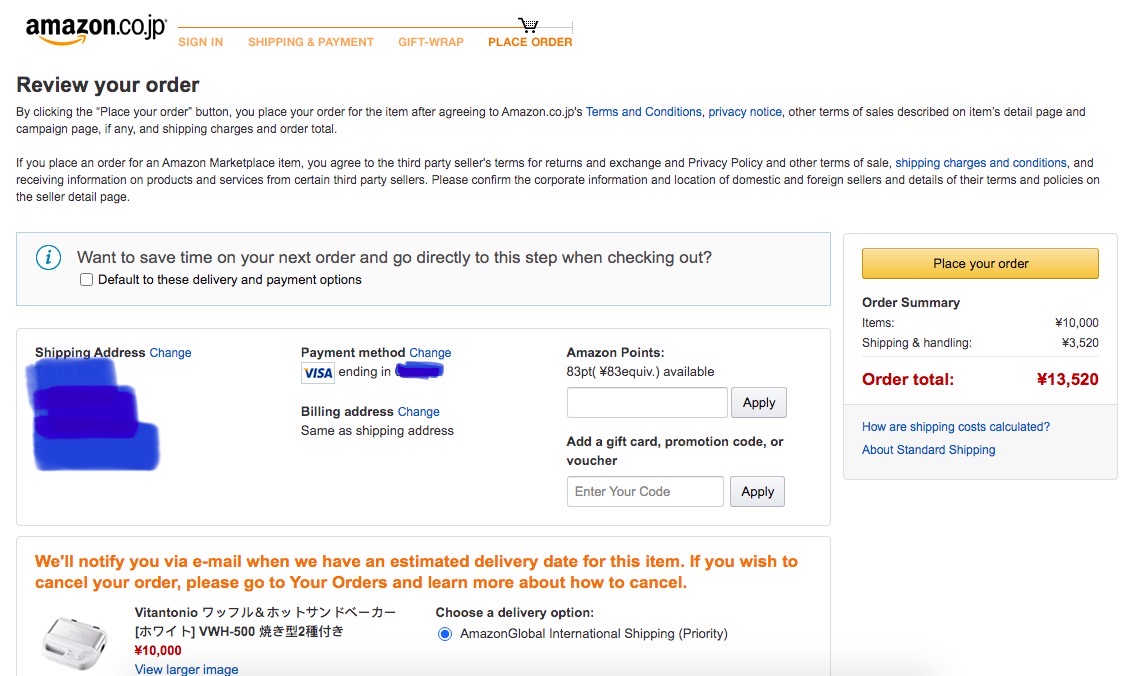The width and height of the screenshot is (1129, 676).
Task: Click the blue info icon
Action: [x=48, y=258]
